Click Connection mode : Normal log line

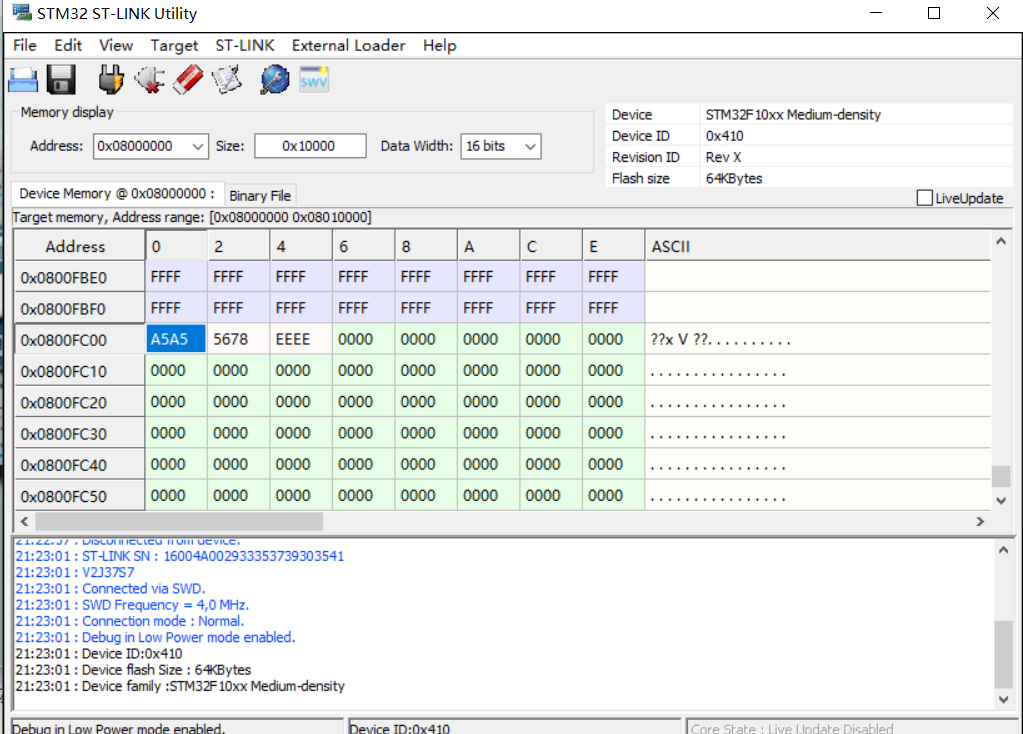pos(130,621)
